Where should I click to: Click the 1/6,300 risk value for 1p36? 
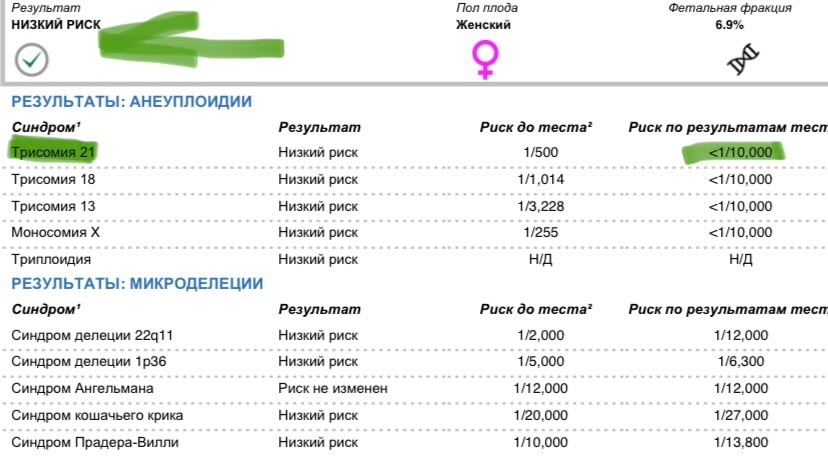point(741,362)
